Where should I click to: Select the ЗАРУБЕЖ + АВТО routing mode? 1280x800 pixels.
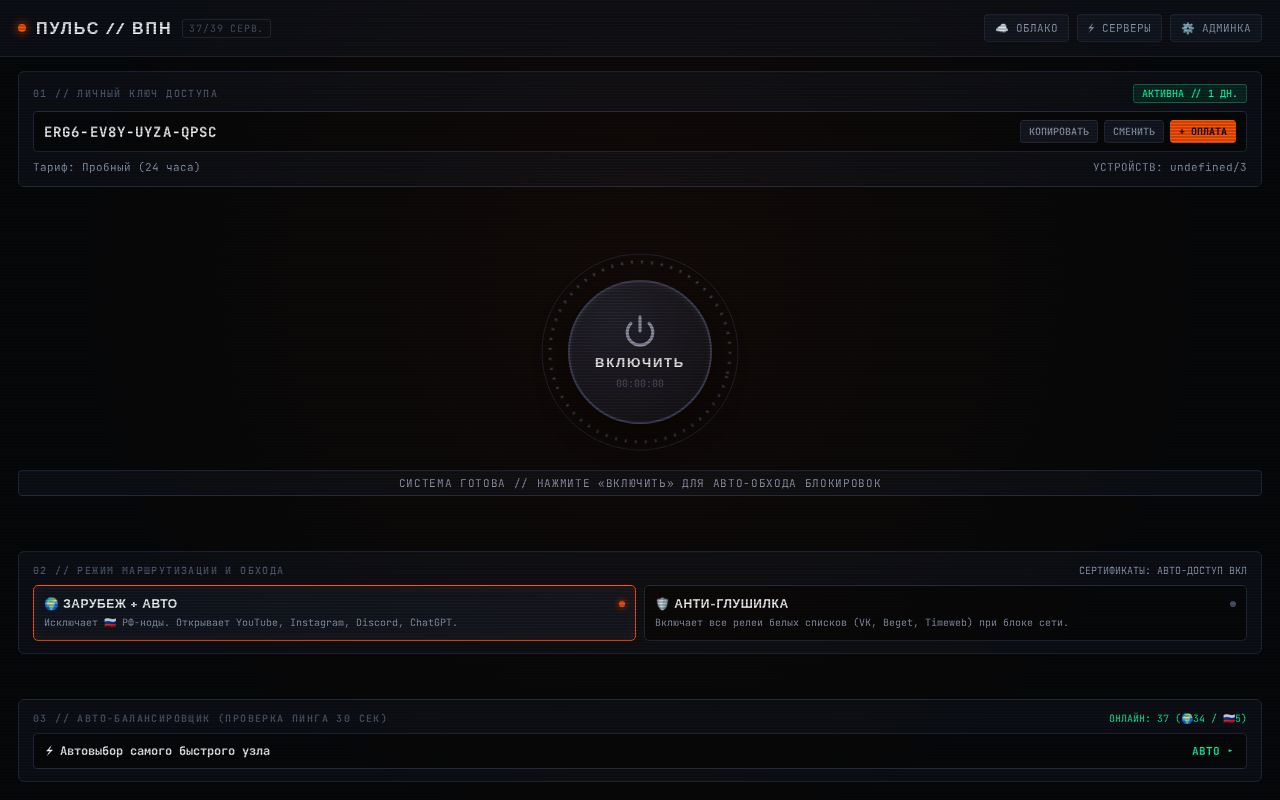coord(334,613)
